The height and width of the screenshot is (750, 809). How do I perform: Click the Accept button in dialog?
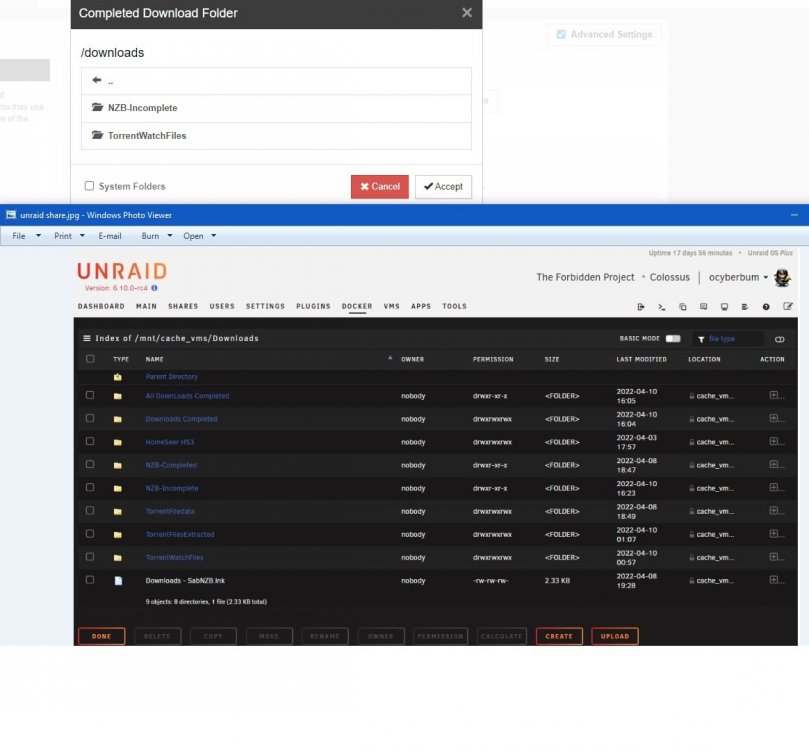(443, 187)
